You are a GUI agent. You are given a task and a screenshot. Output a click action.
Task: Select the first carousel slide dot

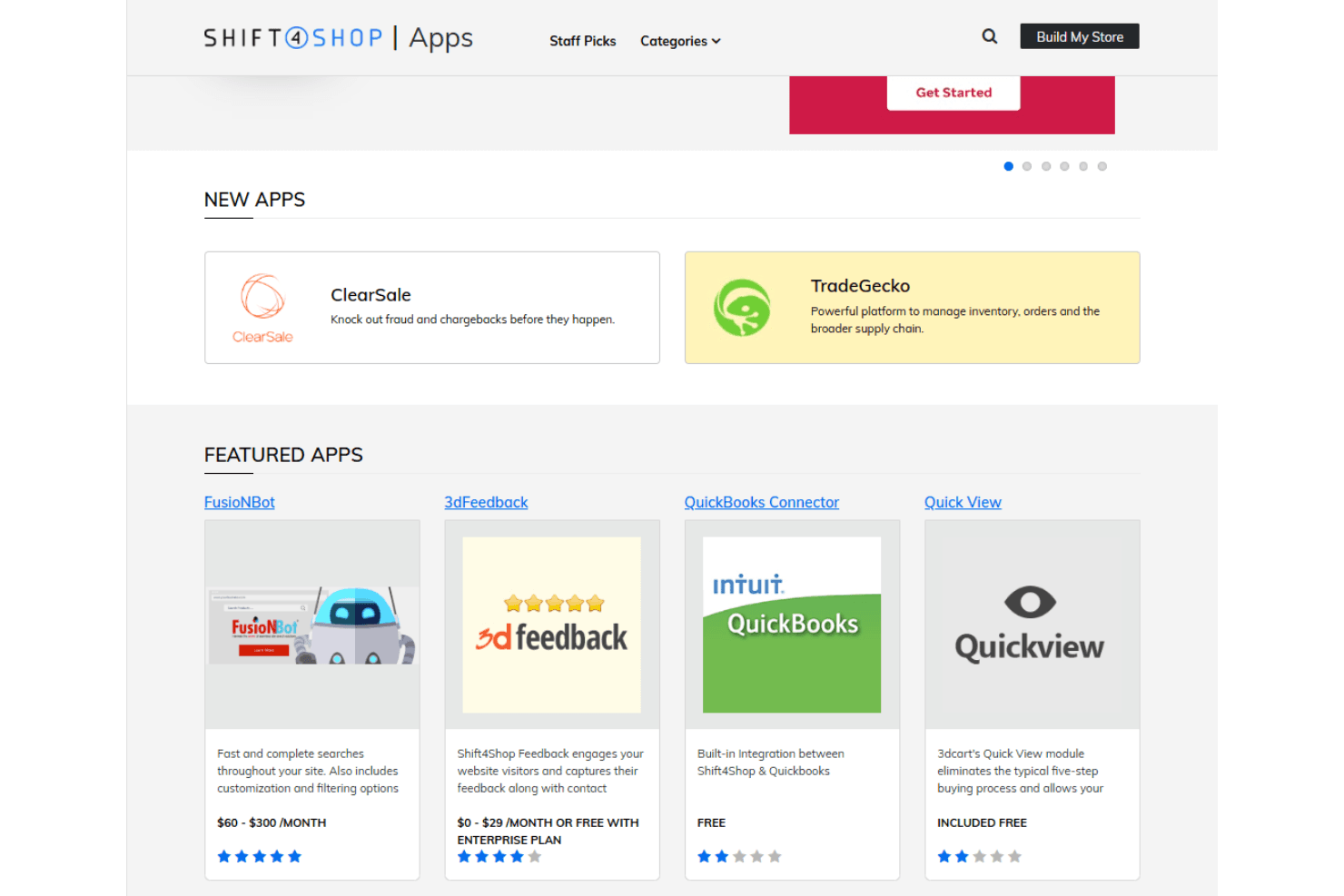tap(1008, 166)
